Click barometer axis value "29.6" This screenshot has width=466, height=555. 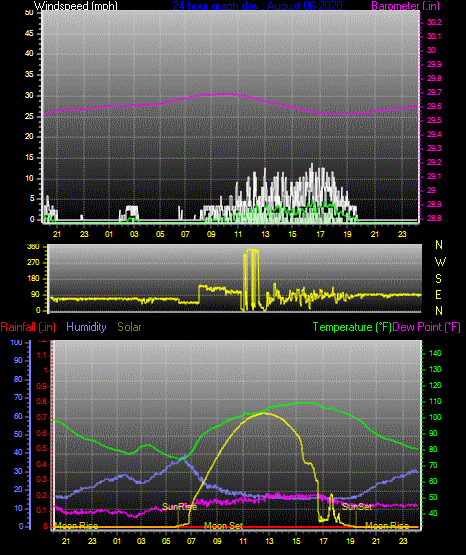click(434, 106)
